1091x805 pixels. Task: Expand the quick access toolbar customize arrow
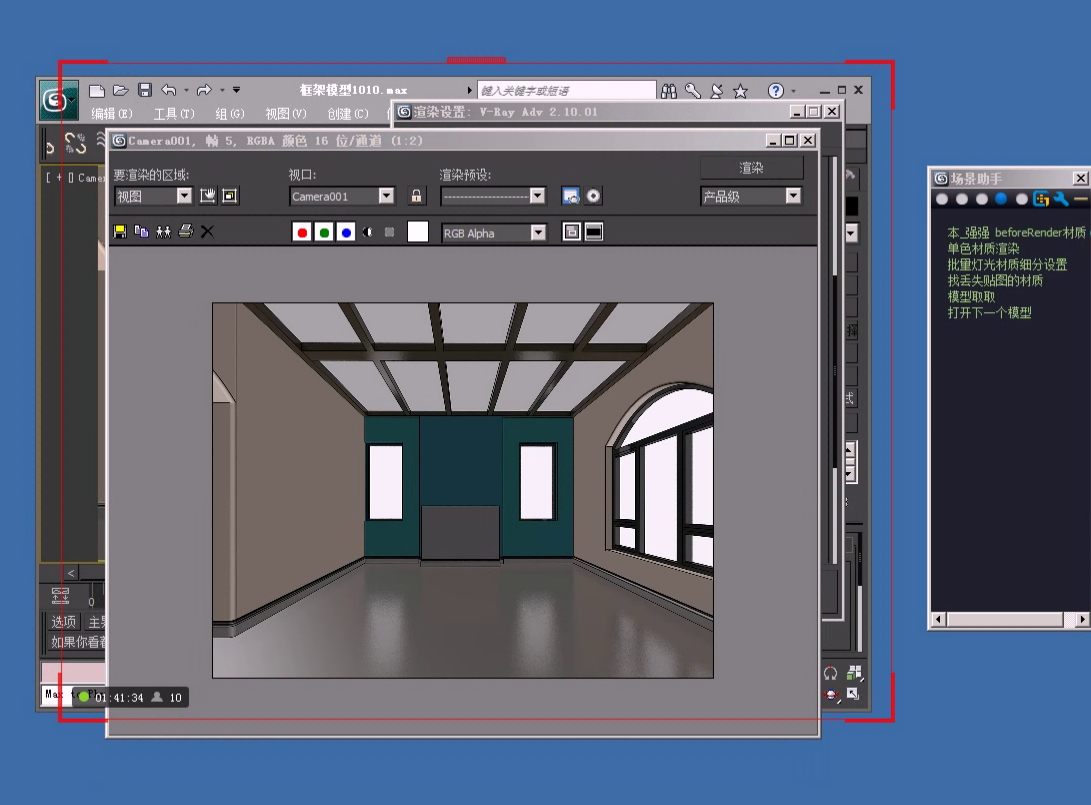coord(237,90)
